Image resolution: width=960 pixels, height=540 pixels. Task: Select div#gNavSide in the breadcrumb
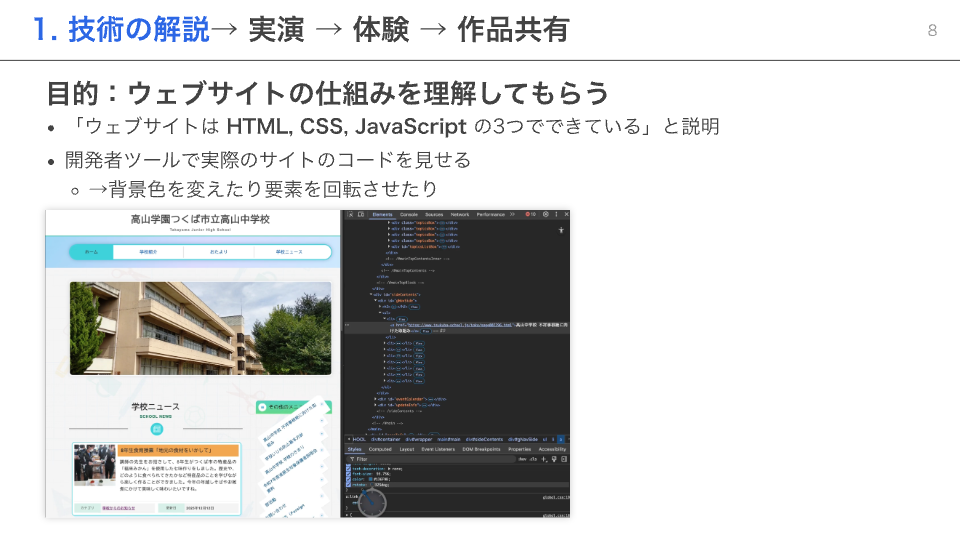(x=523, y=439)
